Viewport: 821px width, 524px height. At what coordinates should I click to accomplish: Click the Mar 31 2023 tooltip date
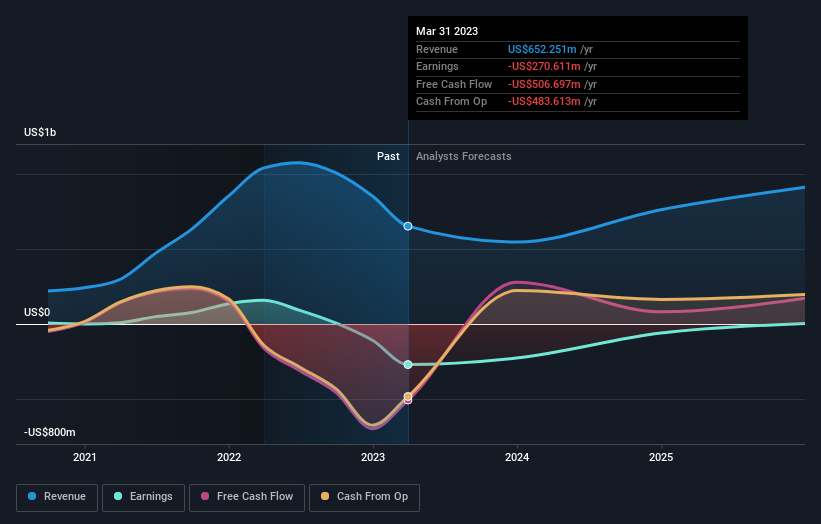click(447, 31)
